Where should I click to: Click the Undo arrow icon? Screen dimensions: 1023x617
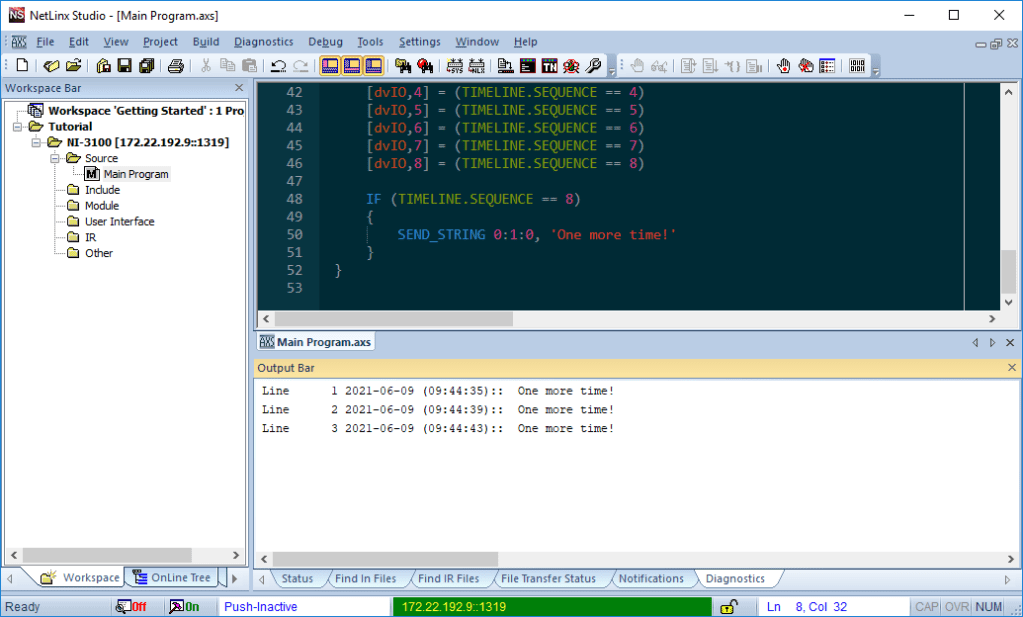pyautogui.click(x=279, y=66)
